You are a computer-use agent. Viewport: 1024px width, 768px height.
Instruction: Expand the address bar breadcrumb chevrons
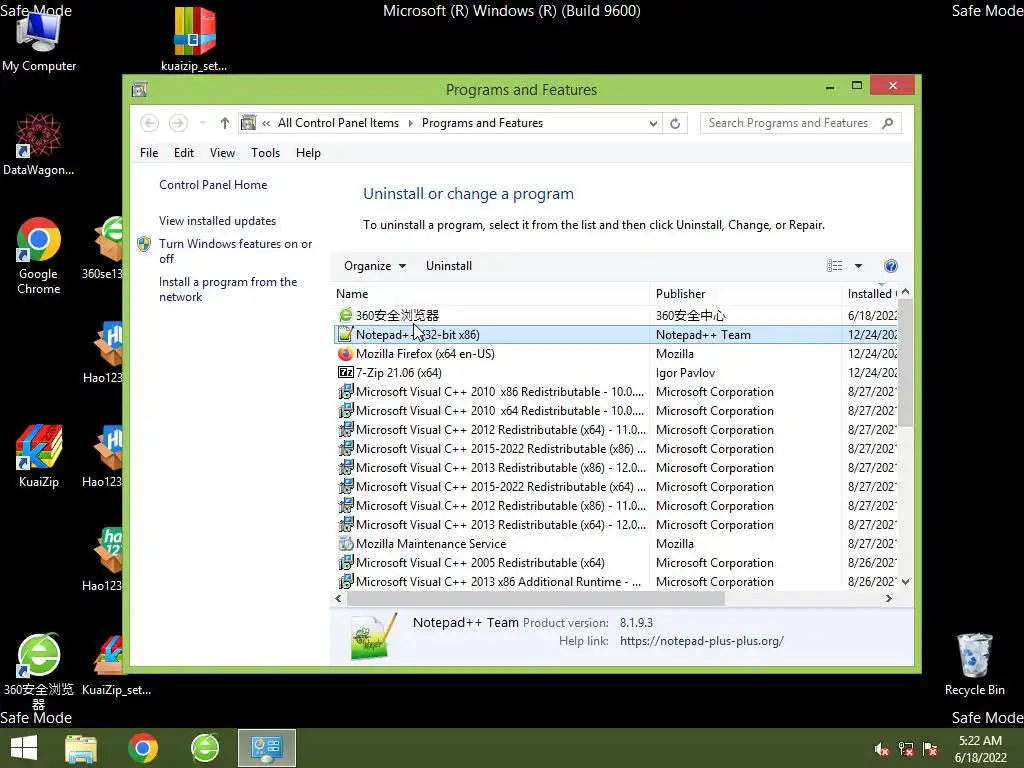coord(266,123)
